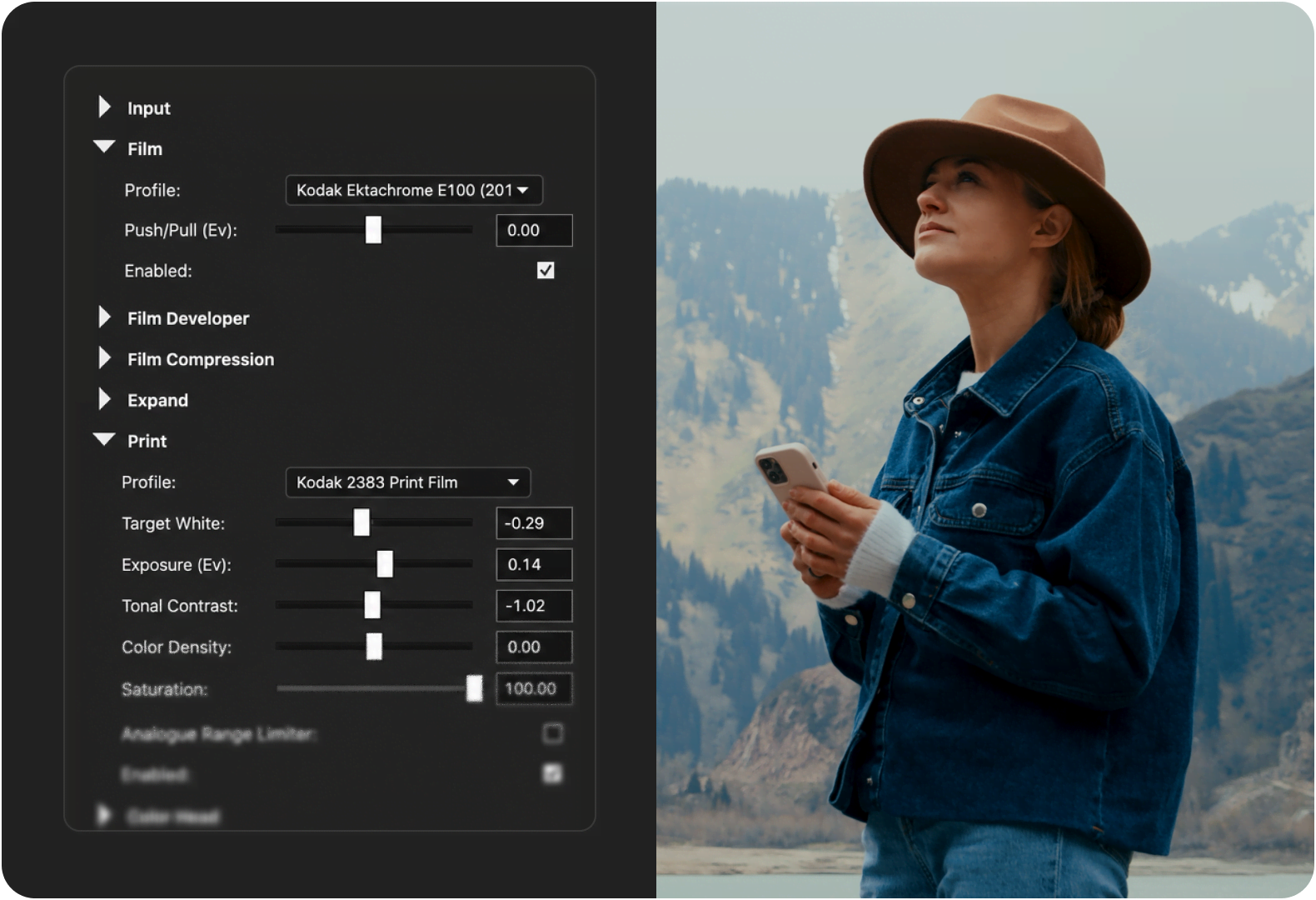This screenshot has width=1316, height=900.
Task: Click the Push/Pull value field 0.00
Action: 534,230
